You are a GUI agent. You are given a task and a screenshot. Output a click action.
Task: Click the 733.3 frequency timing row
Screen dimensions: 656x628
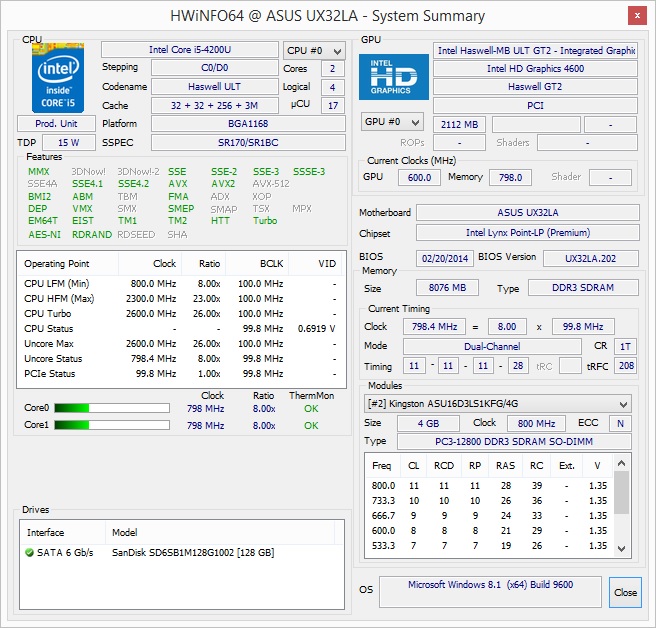pos(489,501)
